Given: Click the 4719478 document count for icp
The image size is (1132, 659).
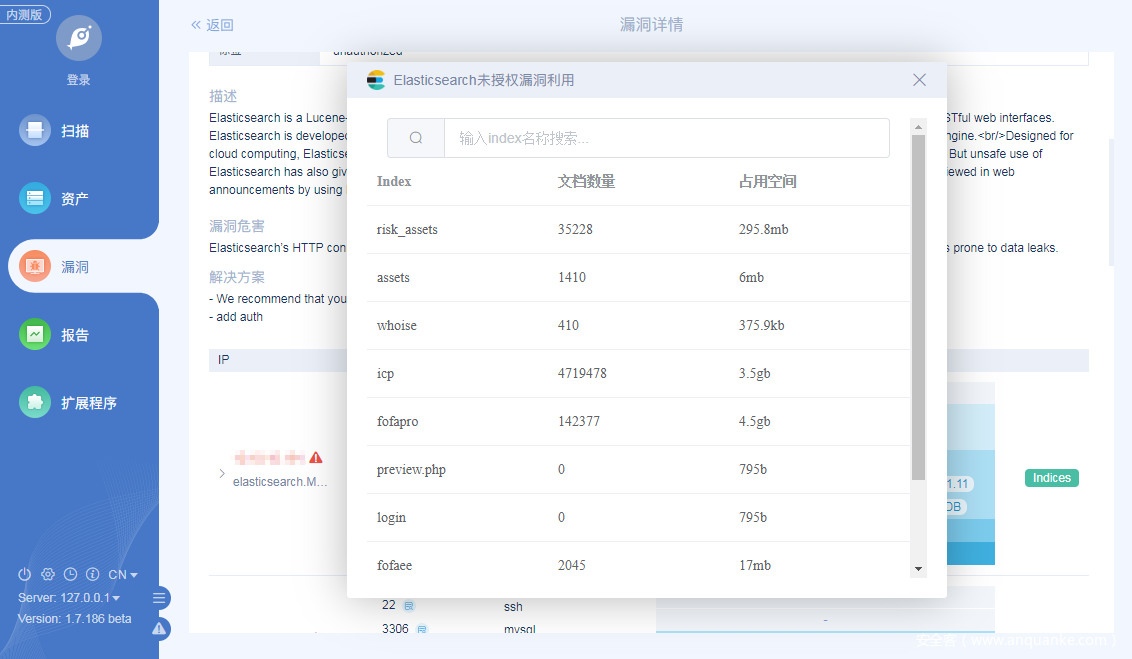Looking at the screenshot, I should pos(582,373).
